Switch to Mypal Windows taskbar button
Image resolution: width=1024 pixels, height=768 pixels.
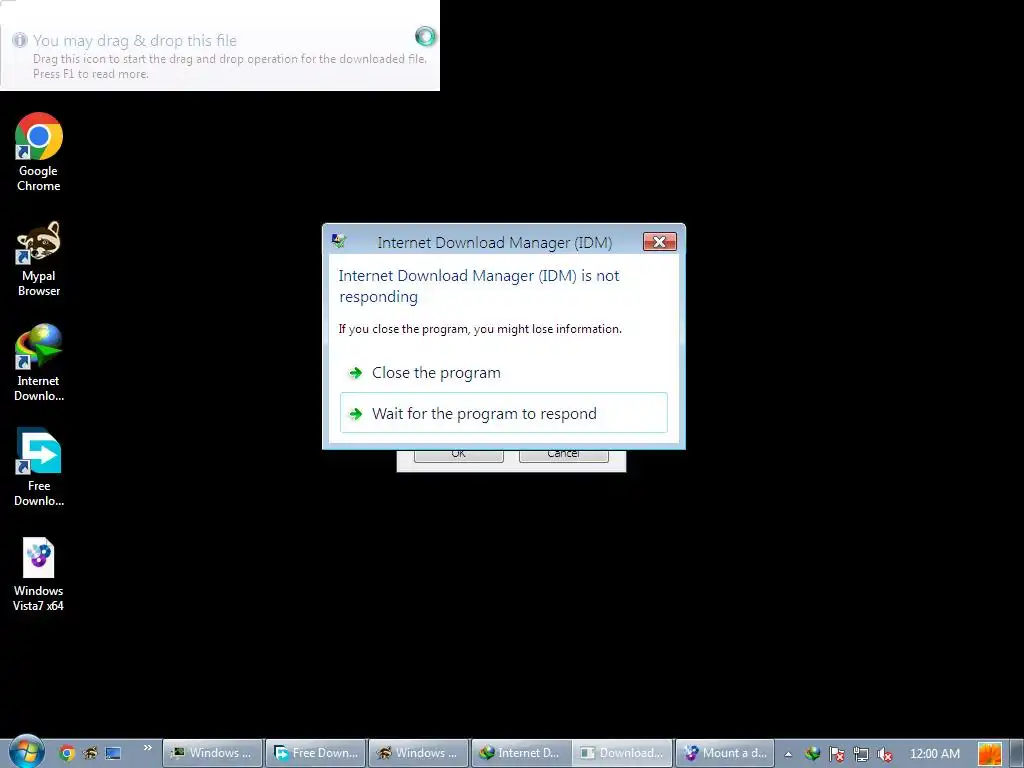point(419,753)
